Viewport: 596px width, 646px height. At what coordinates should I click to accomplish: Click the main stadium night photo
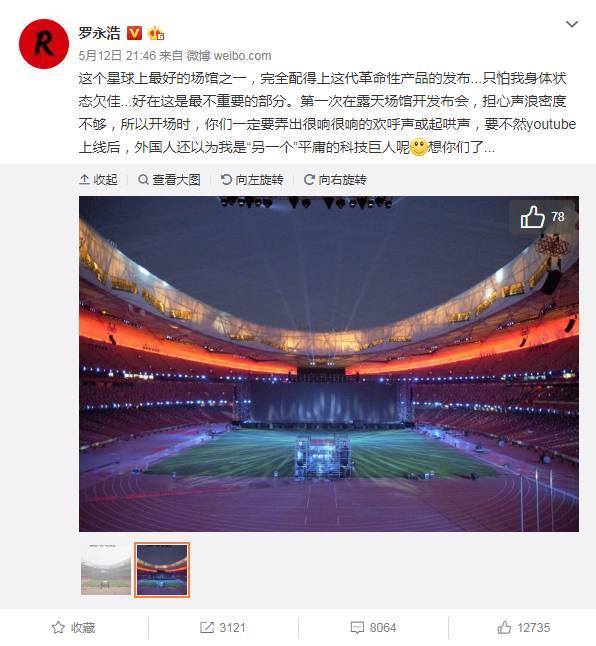329,364
